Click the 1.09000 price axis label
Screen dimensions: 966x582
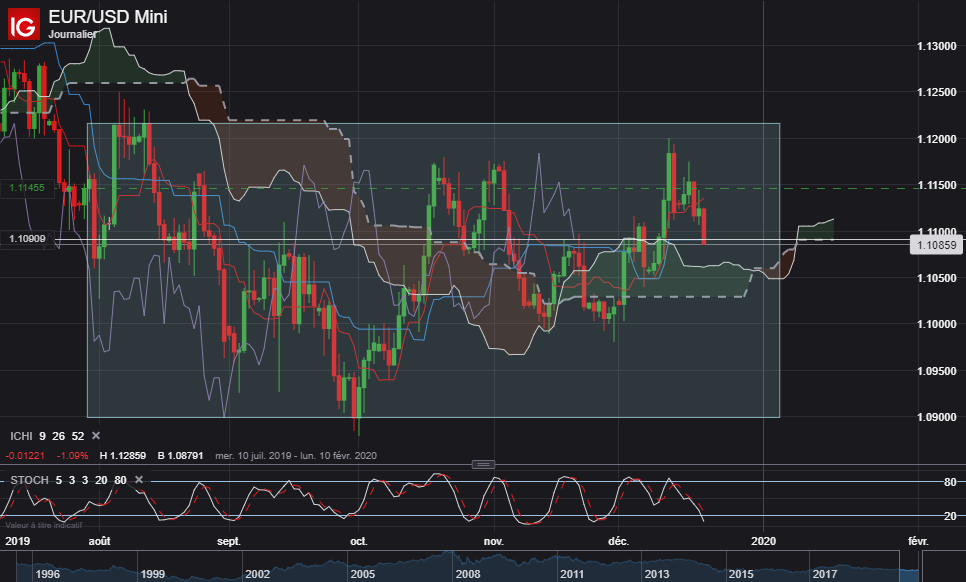coord(936,417)
